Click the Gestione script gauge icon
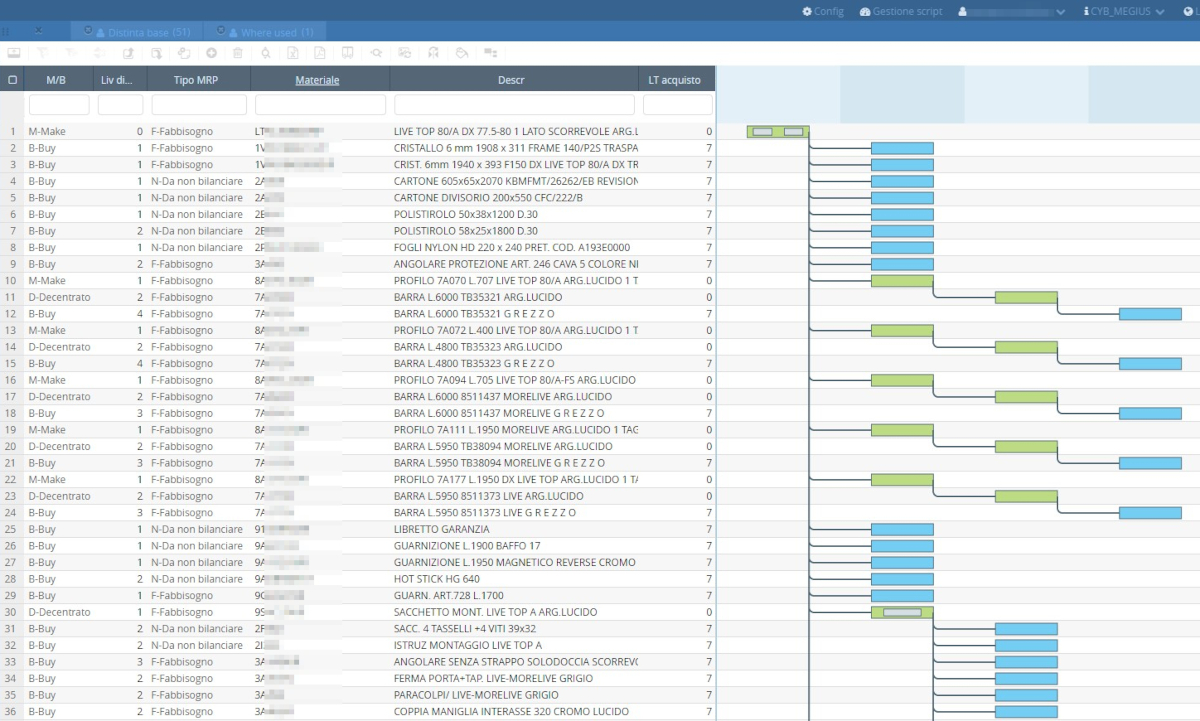 click(x=865, y=11)
